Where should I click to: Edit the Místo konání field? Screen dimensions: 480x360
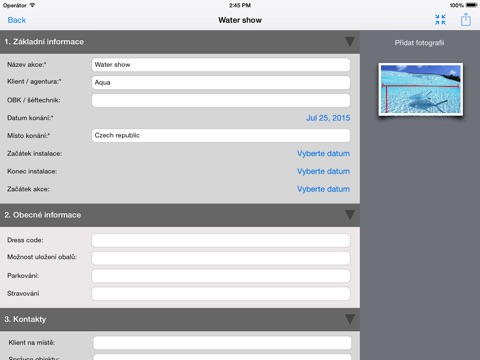pyautogui.click(x=221, y=135)
